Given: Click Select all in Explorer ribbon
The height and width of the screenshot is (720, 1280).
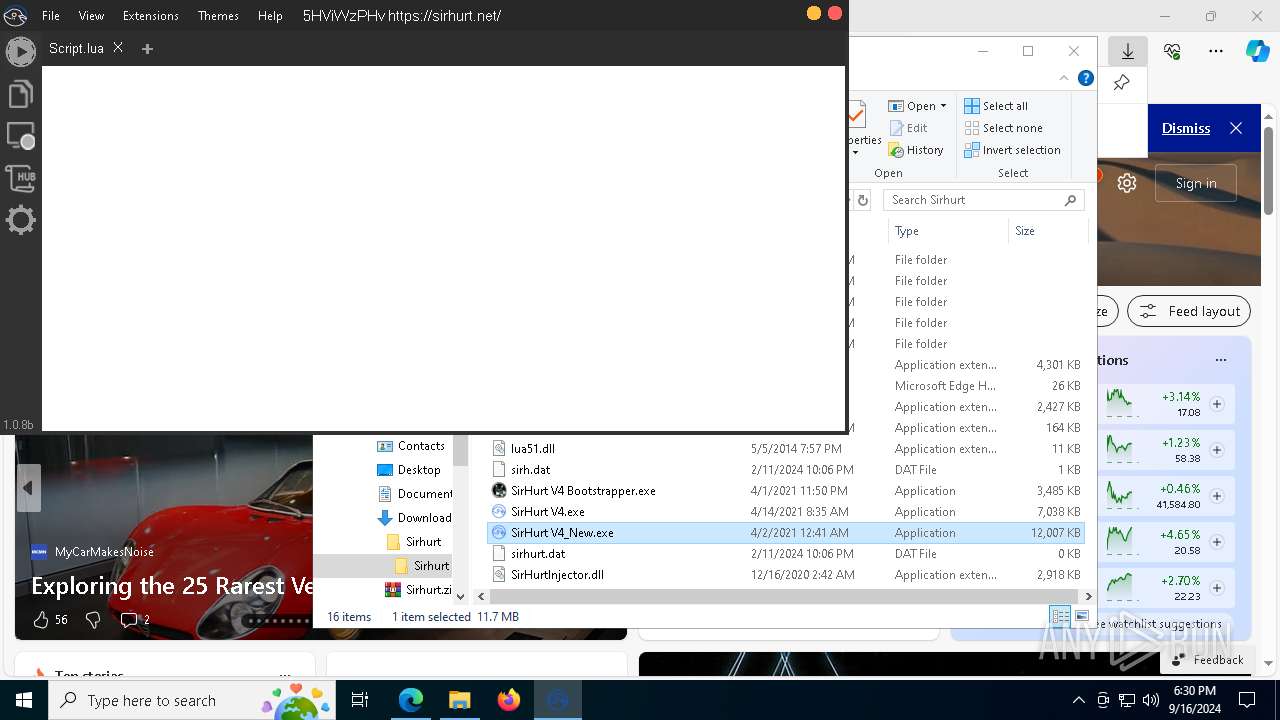Looking at the screenshot, I should click(996, 106).
